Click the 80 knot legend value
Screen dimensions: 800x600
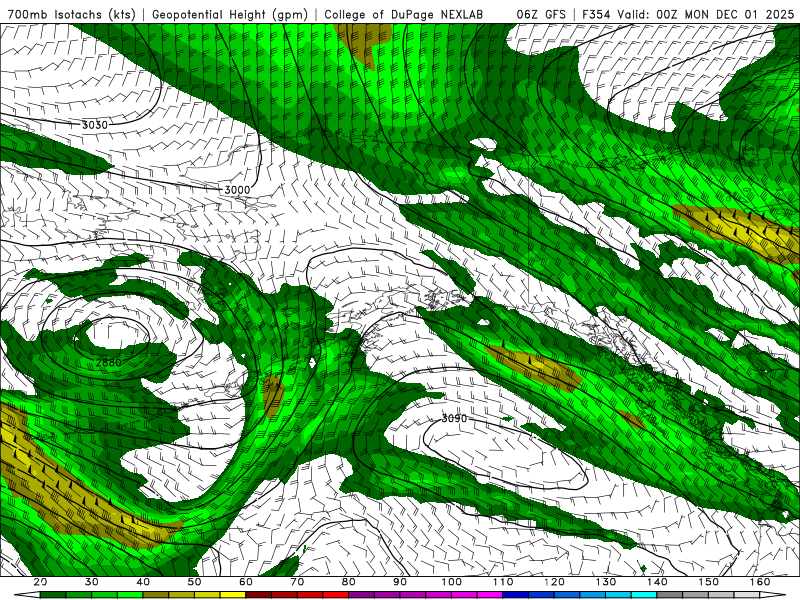point(348,582)
